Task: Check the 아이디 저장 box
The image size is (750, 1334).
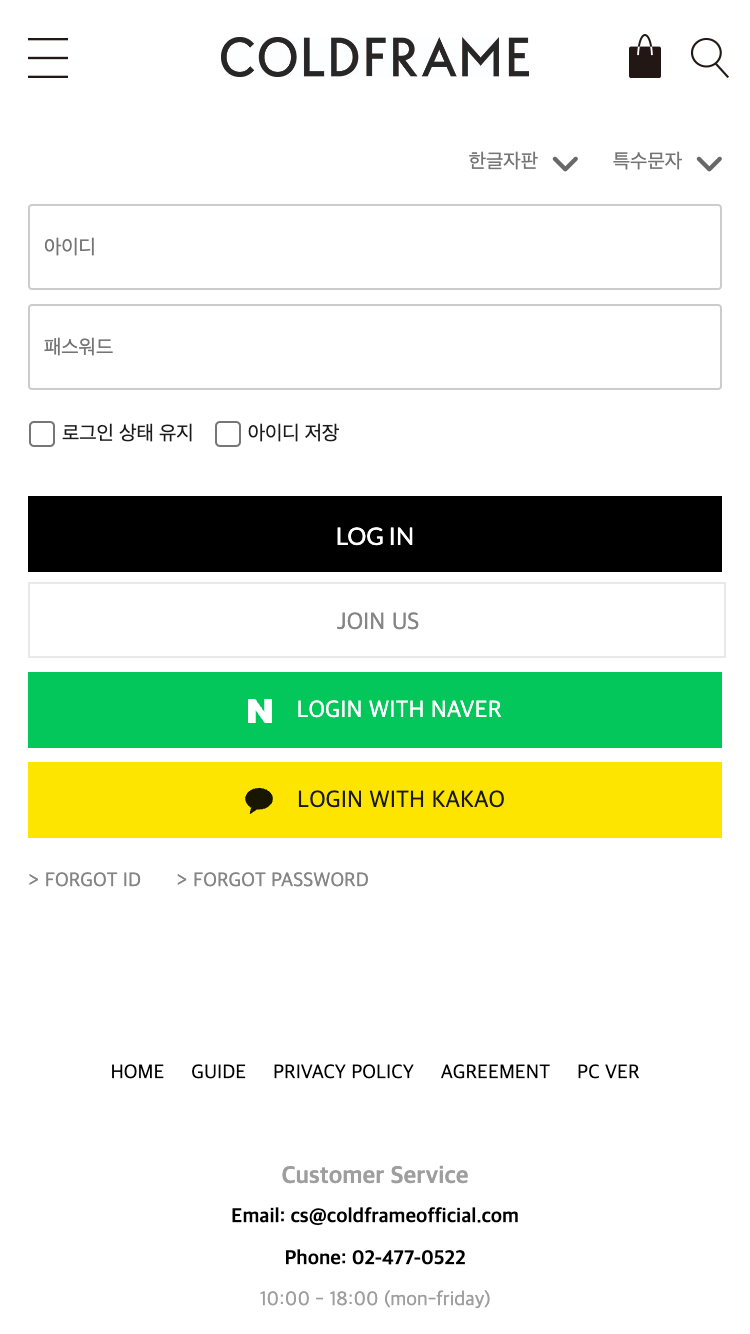Action: [x=228, y=434]
